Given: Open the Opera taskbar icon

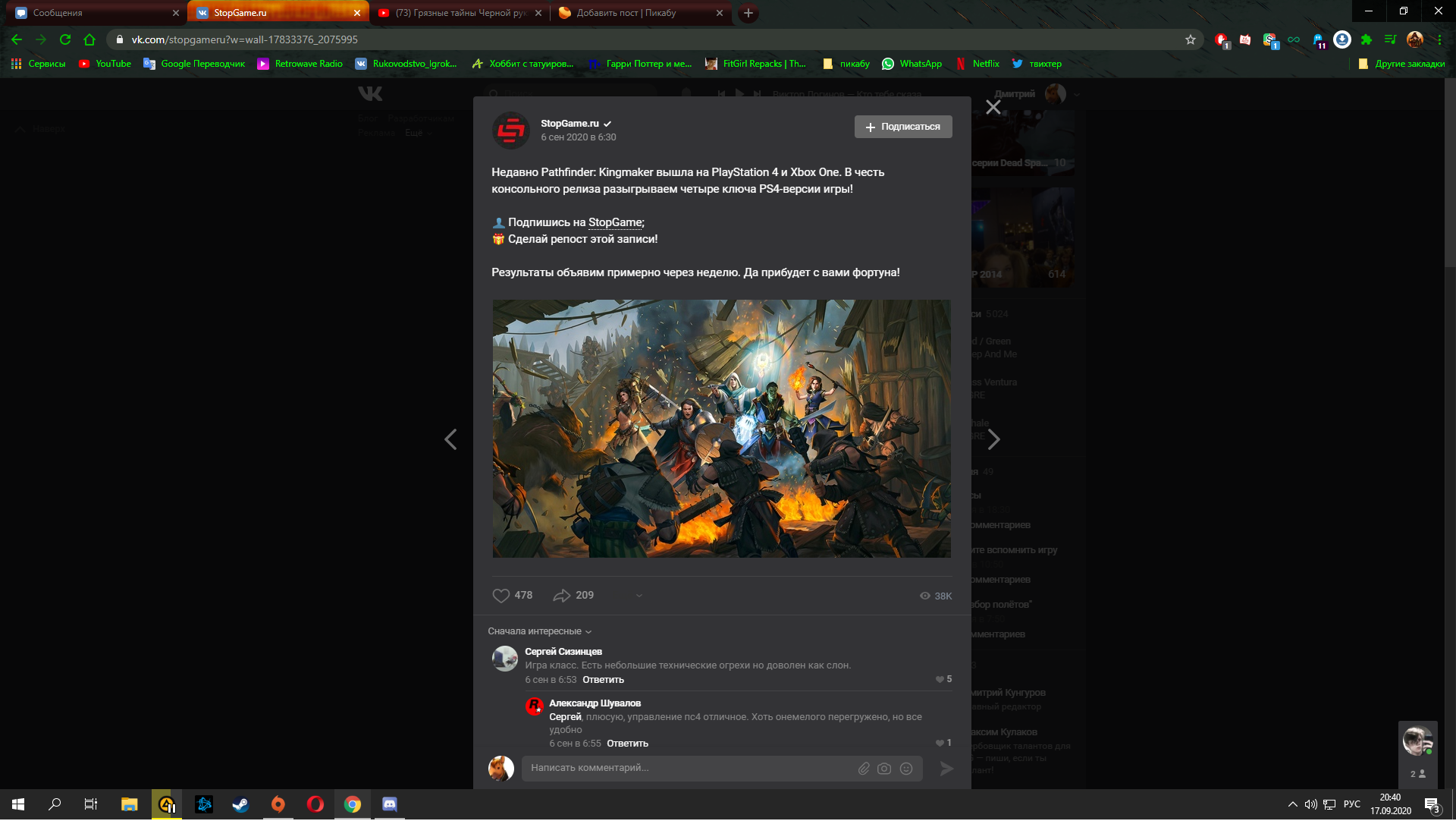Looking at the screenshot, I should click(x=315, y=805).
